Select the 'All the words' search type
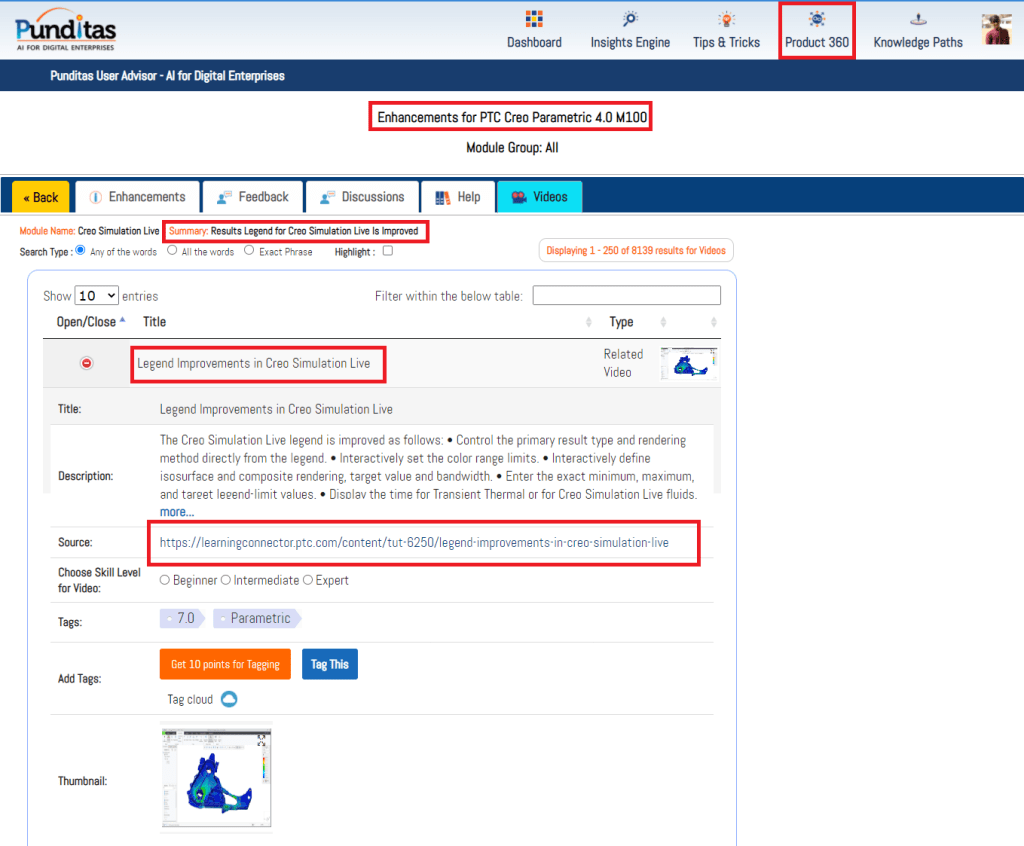Image resolution: width=1024 pixels, height=846 pixels. pyautogui.click(x=172, y=251)
